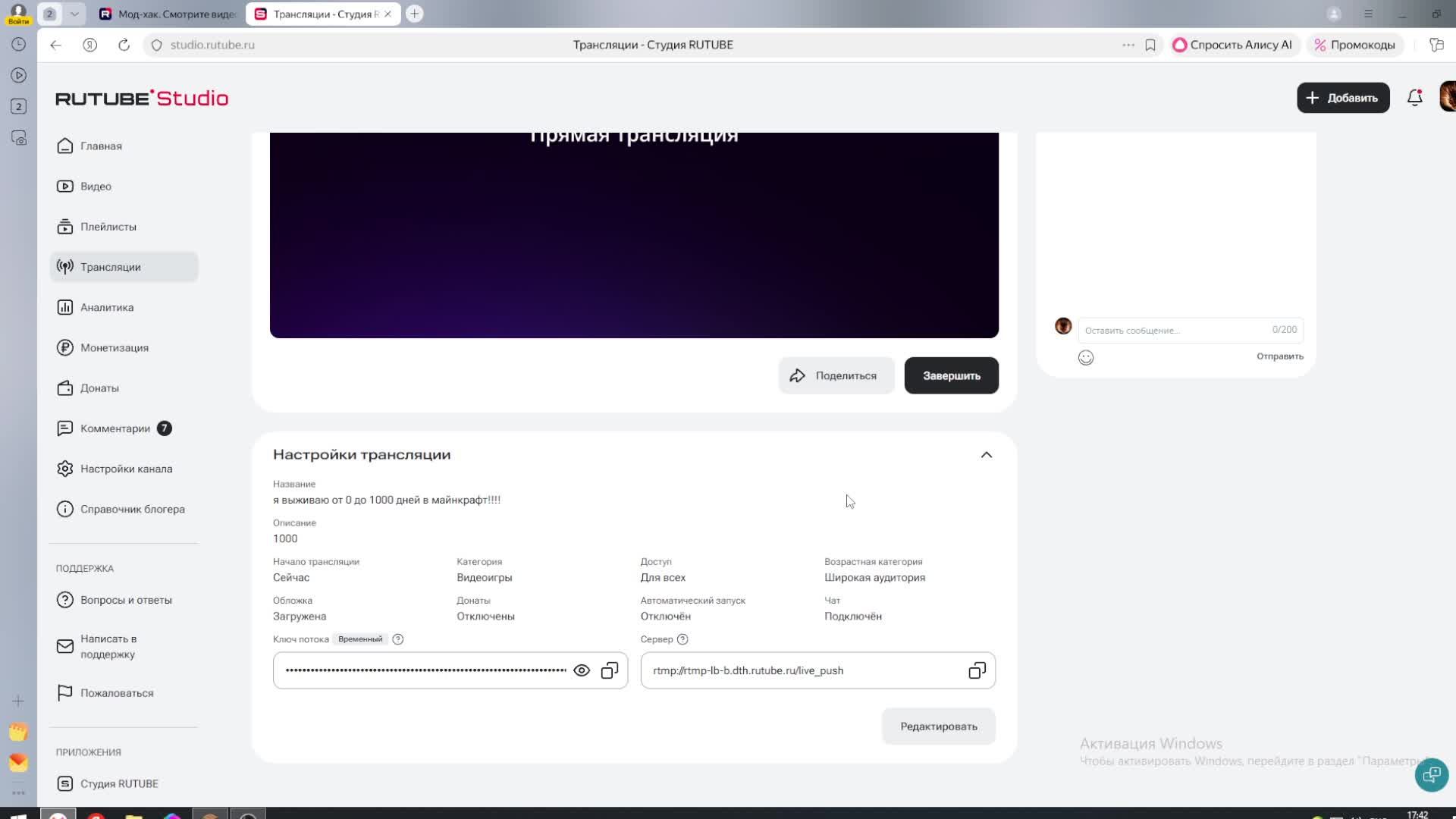Go to Comments section in sidebar
The width and height of the screenshot is (1456, 819).
115,428
